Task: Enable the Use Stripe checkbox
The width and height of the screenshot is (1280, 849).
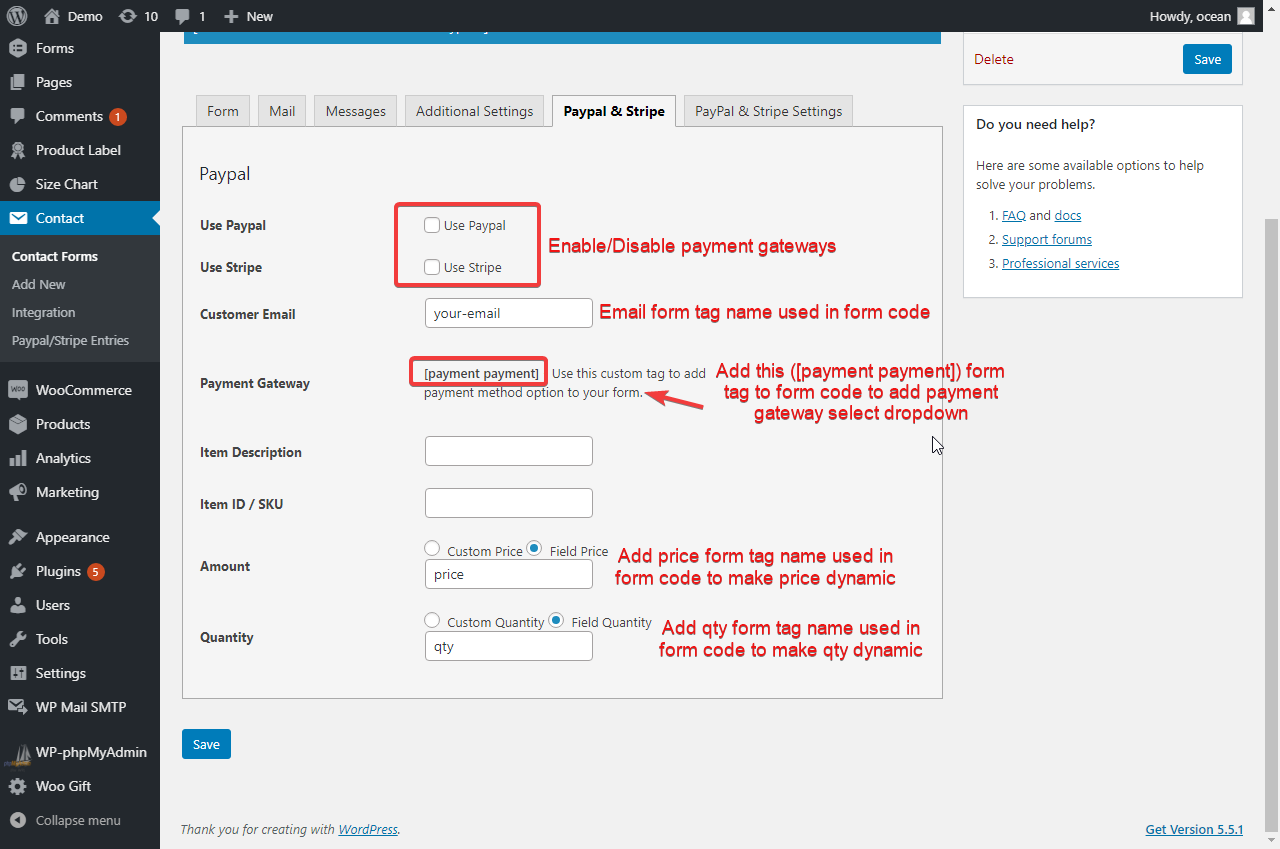Action: [432, 267]
